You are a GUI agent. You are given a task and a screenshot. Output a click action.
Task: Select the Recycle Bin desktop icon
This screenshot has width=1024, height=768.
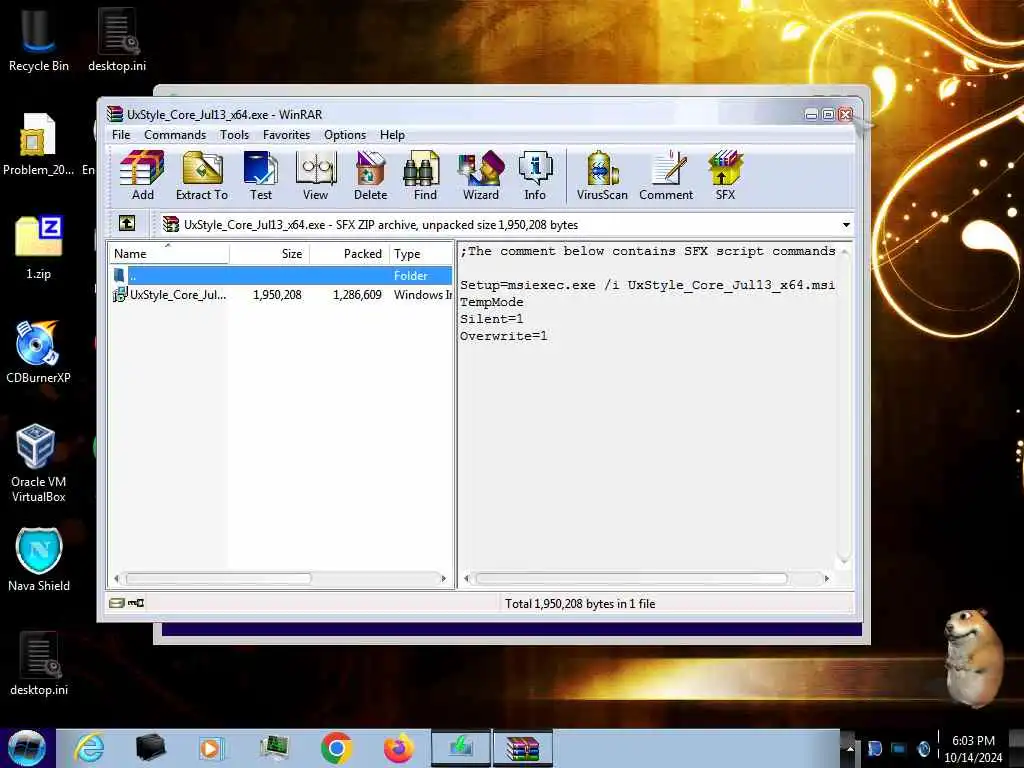point(39,40)
